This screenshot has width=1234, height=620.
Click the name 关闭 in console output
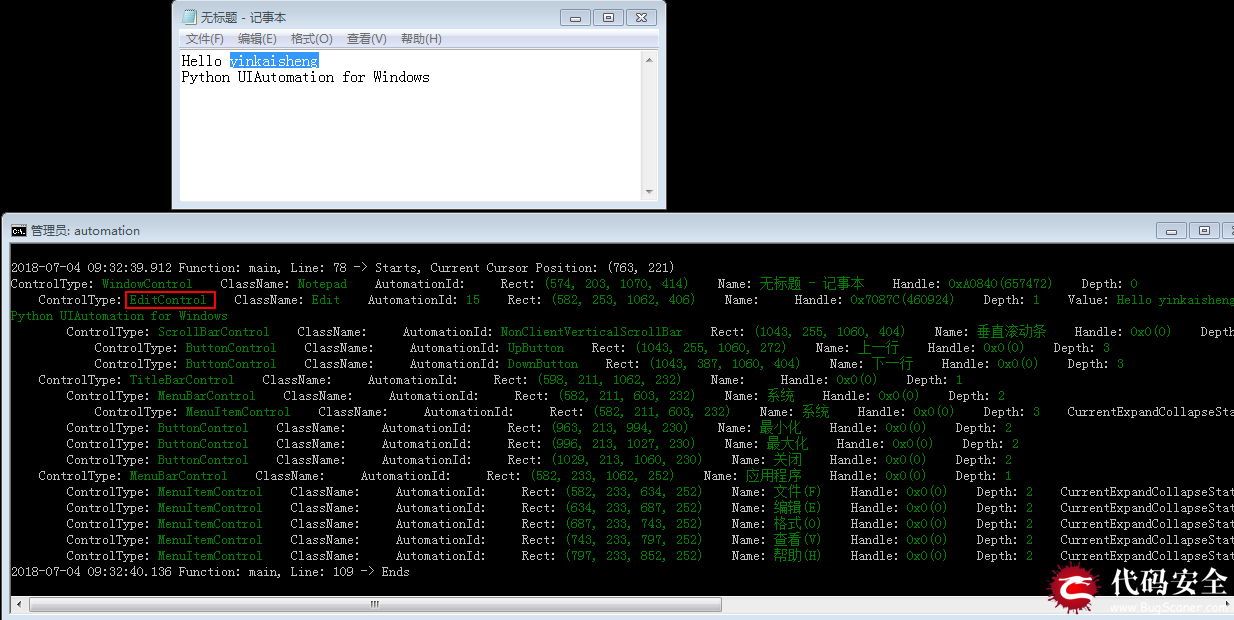pyautogui.click(x=788, y=460)
